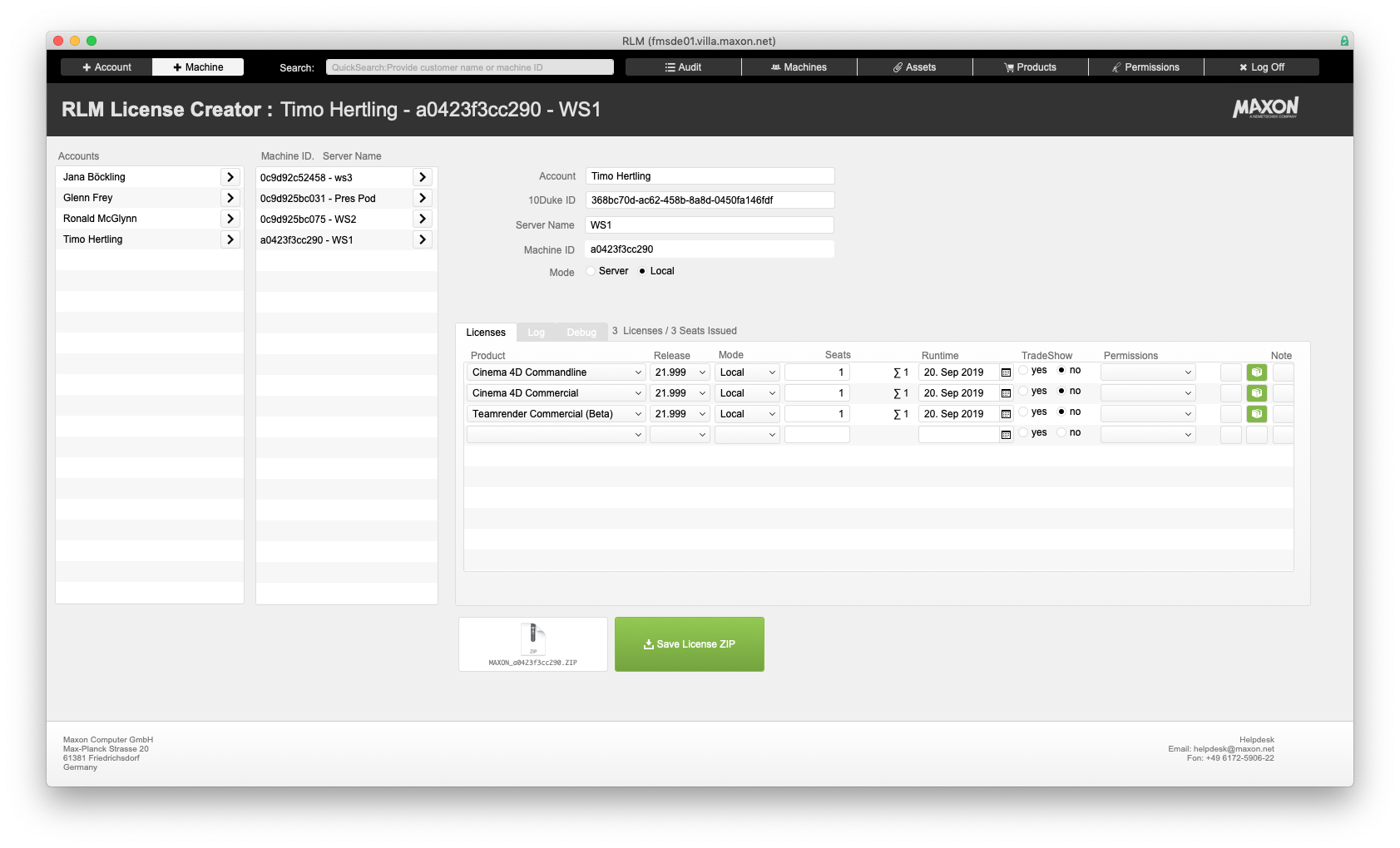Open release 21.999 dropdown for Cinema 4D Commandline
The height and width of the screenshot is (848, 1400).
click(680, 372)
